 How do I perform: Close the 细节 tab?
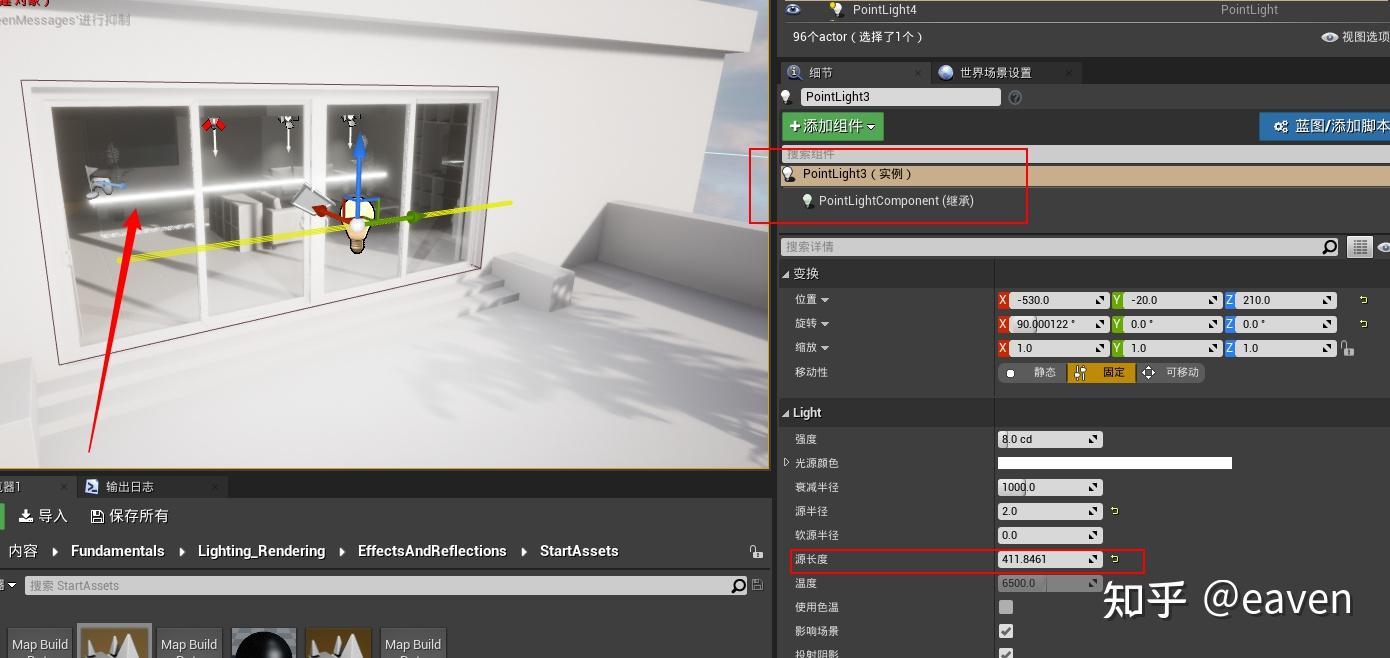point(919,73)
